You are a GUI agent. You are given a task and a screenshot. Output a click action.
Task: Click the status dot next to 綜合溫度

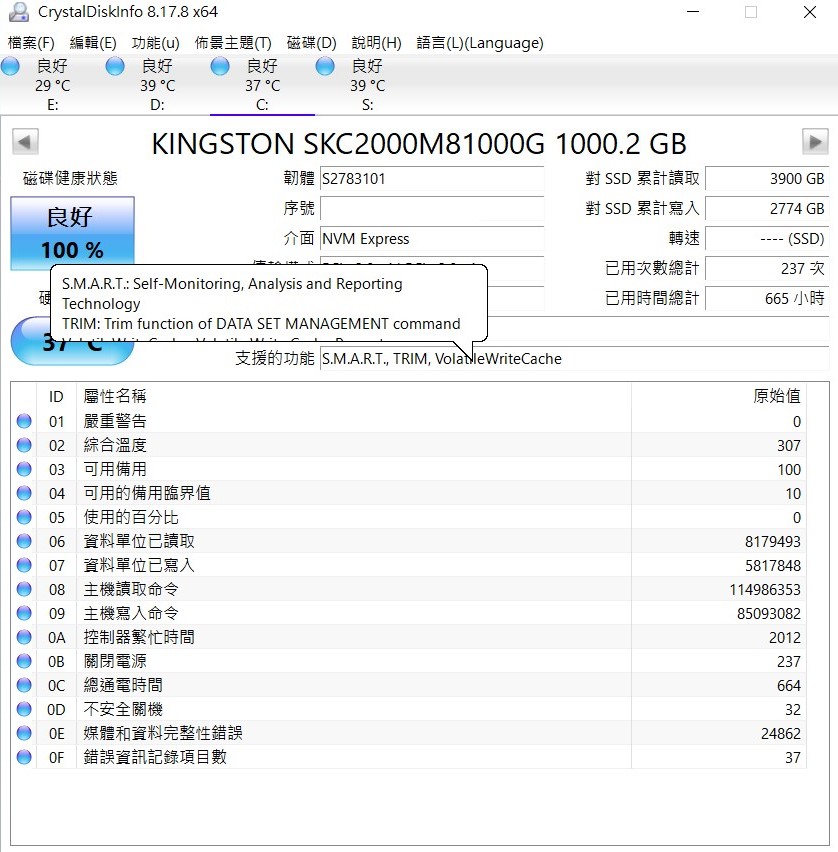(x=22, y=445)
